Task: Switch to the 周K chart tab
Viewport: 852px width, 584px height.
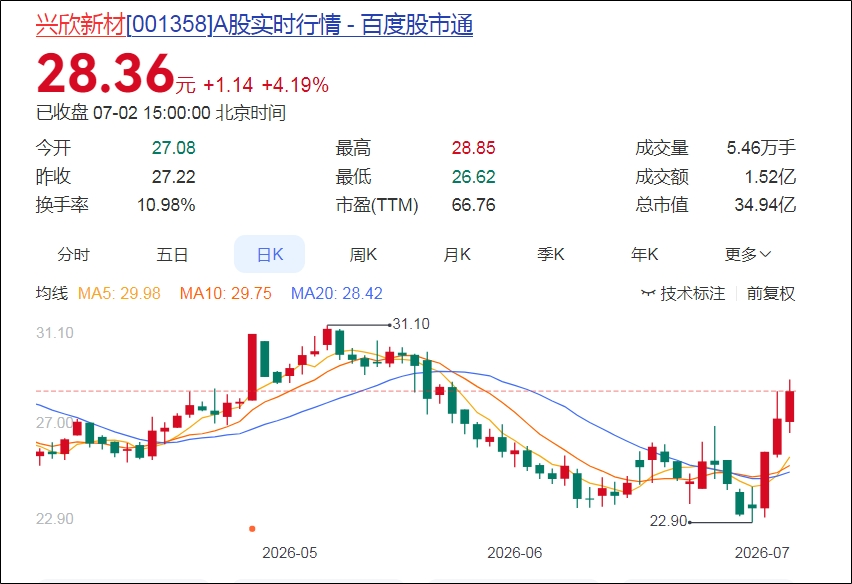Action: click(363, 254)
